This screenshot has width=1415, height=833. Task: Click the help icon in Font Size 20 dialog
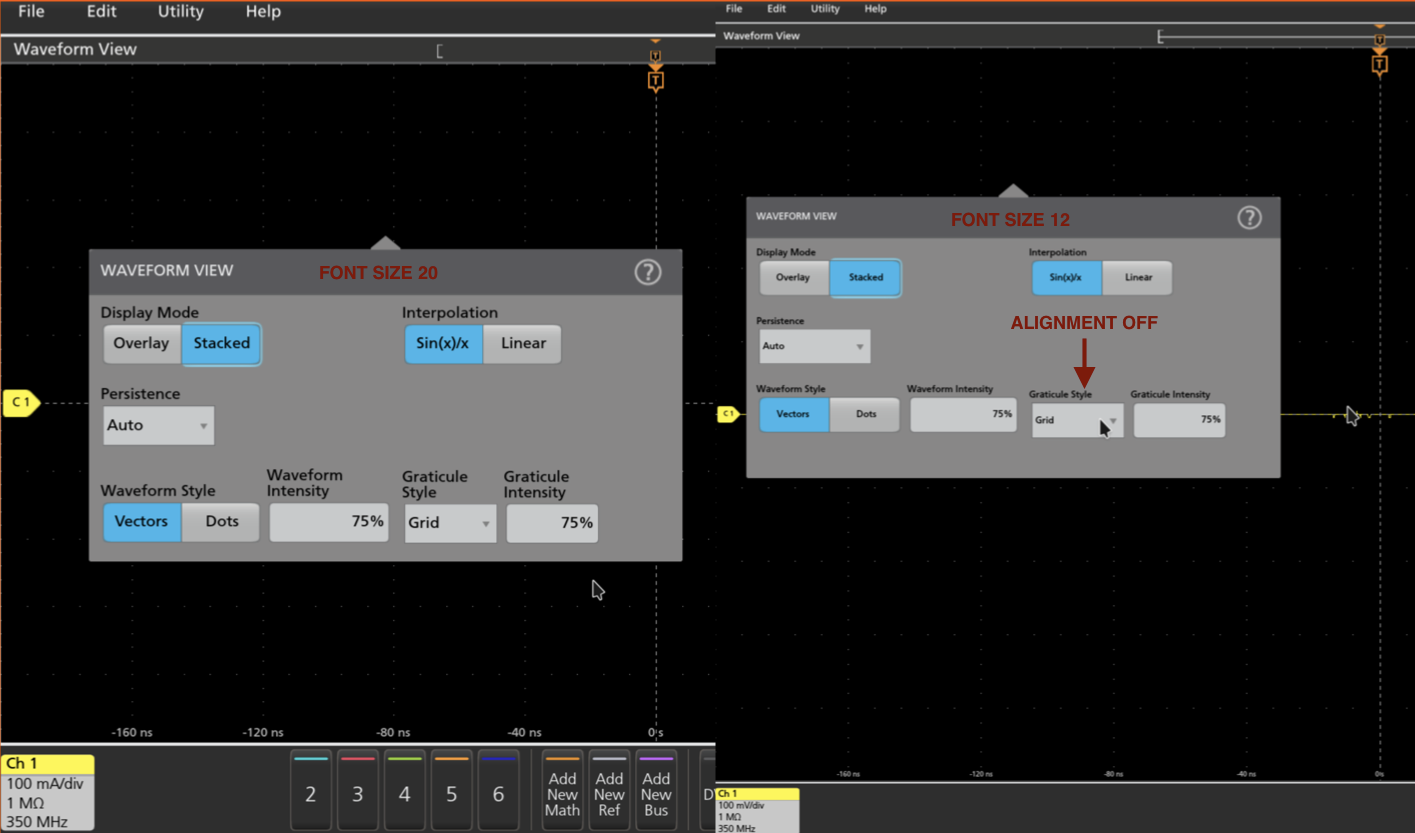(648, 272)
